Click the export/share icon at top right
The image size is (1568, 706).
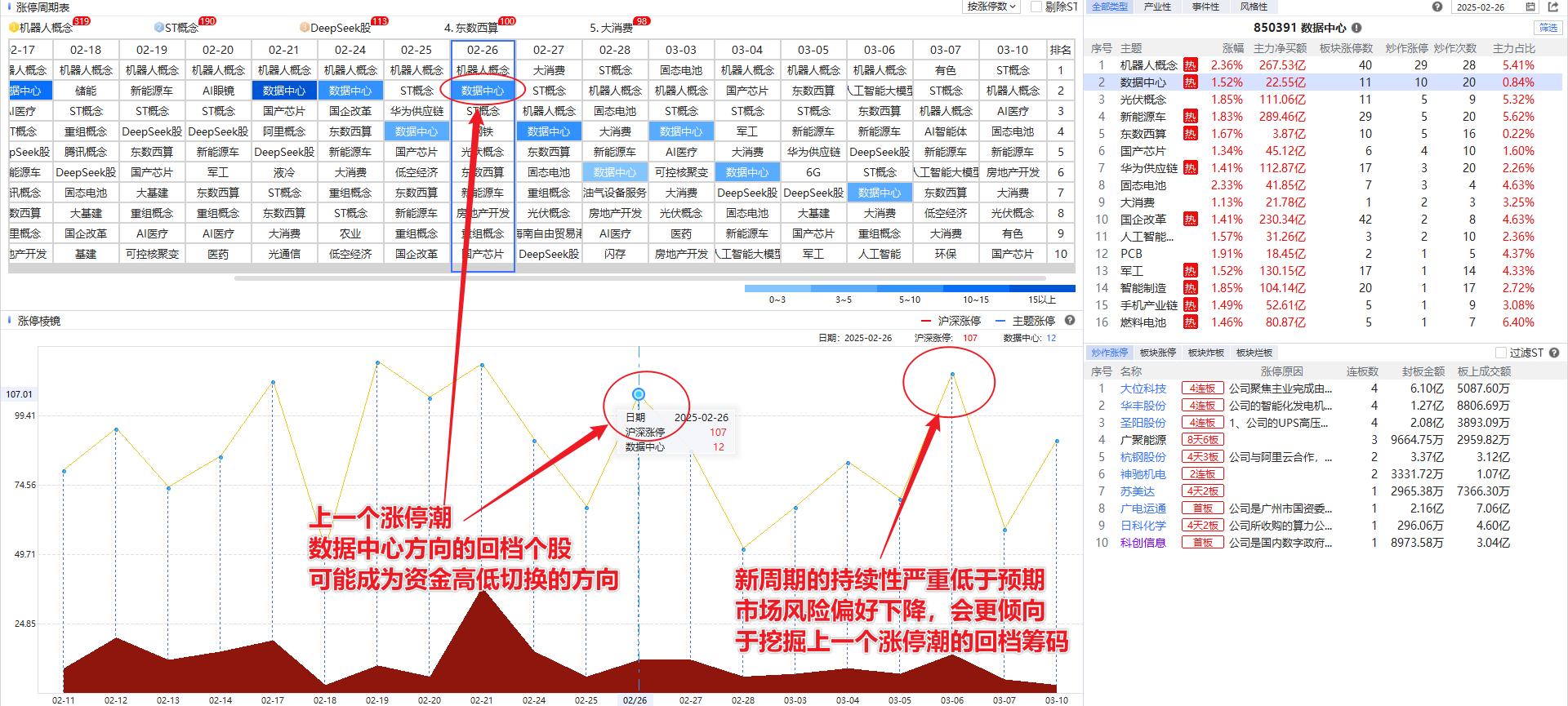(1553, 7)
